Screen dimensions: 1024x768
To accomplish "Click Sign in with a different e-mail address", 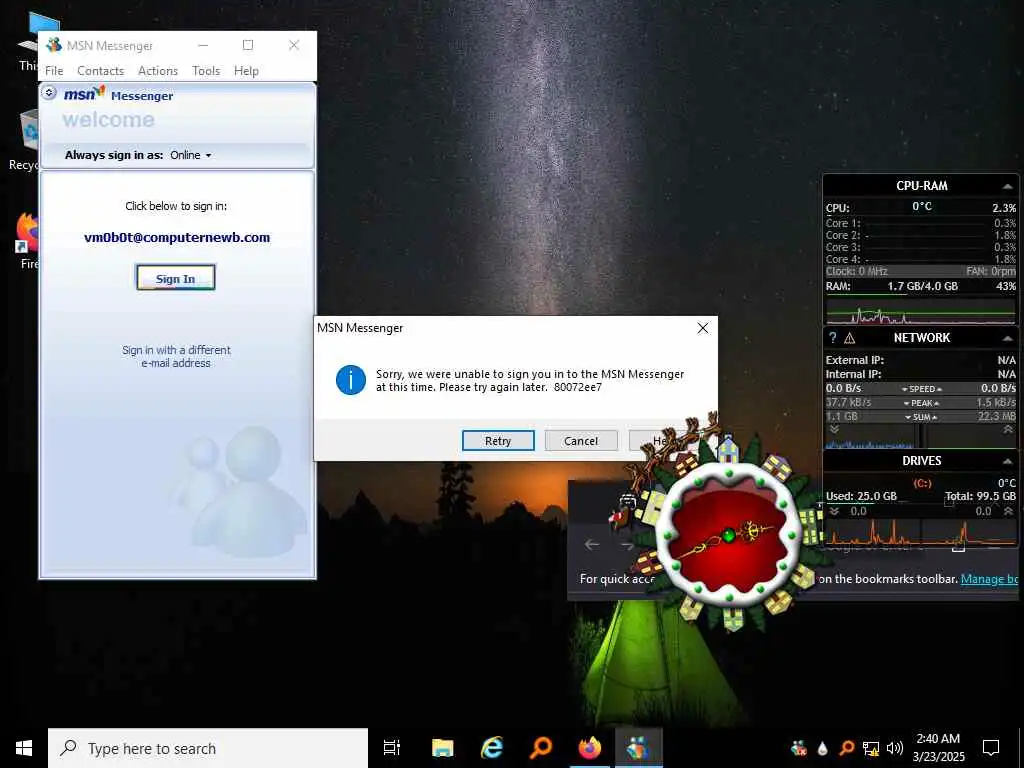I will (x=176, y=357).
